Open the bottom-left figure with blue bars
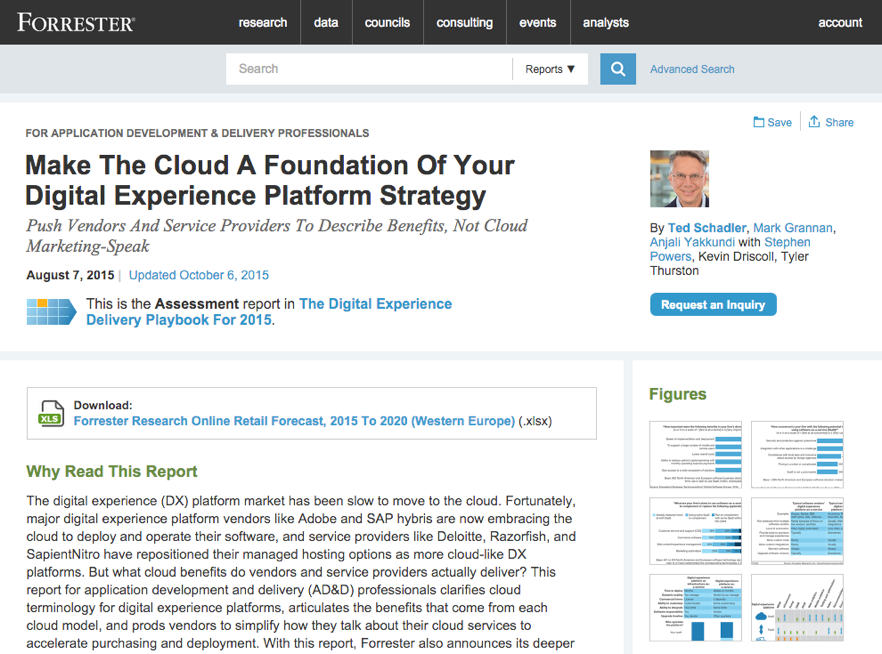Image resolution: width=882 pixels, height=654 pixels. [x=696, y=607]
